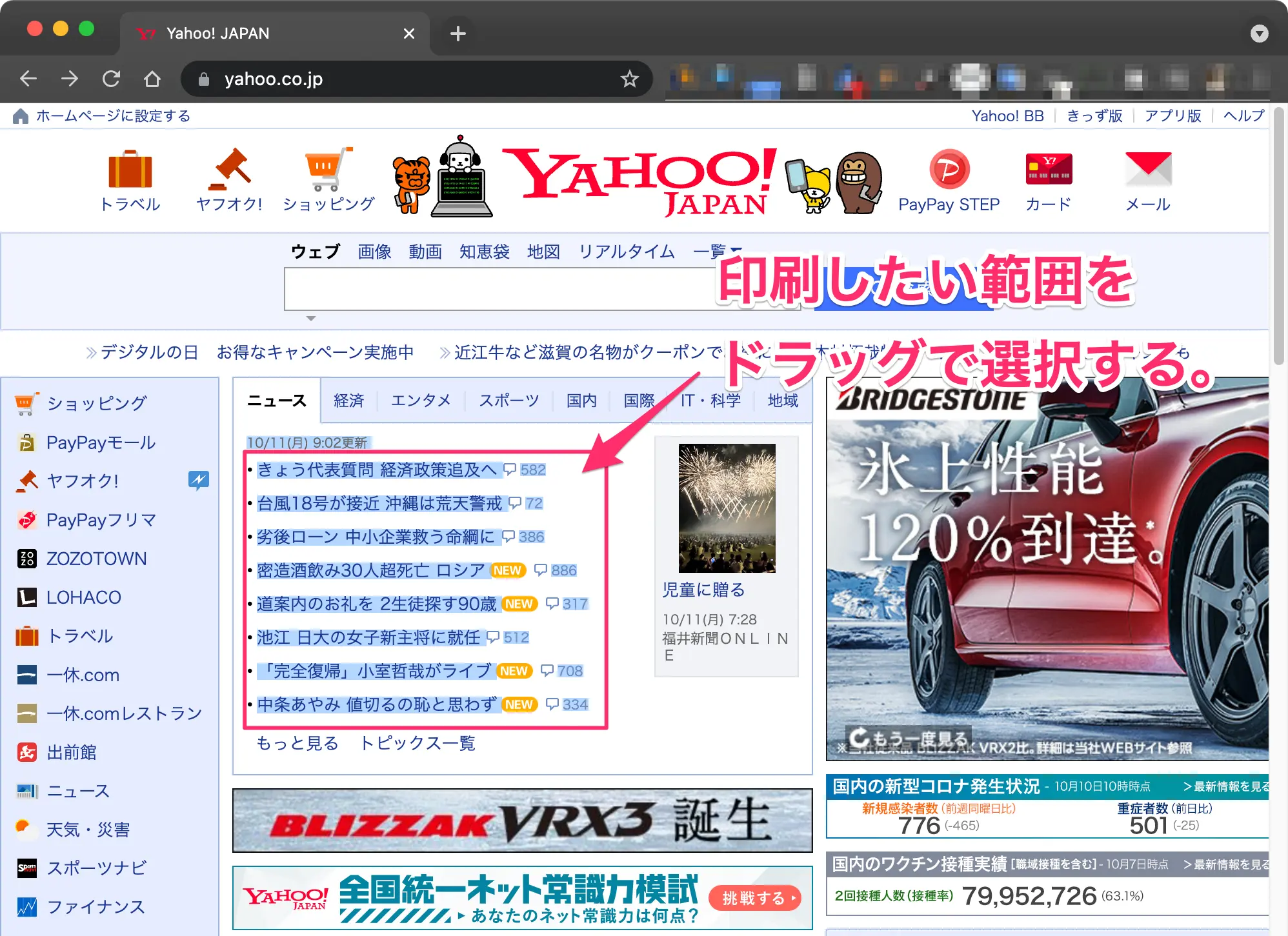Viewport: 1288px width, 936px height.
Task: Open ヘルプ link
Action: coord(1243,116)
